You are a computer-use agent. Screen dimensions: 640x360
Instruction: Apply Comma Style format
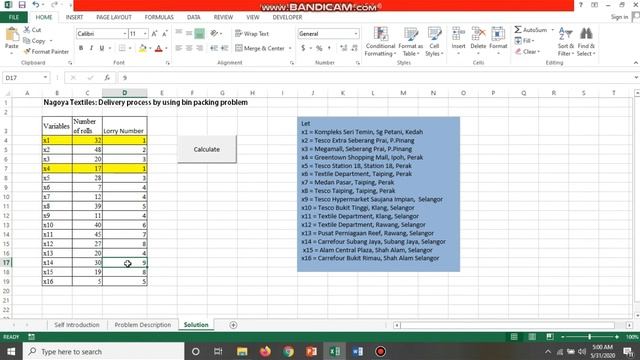click(x=329, y=48)
